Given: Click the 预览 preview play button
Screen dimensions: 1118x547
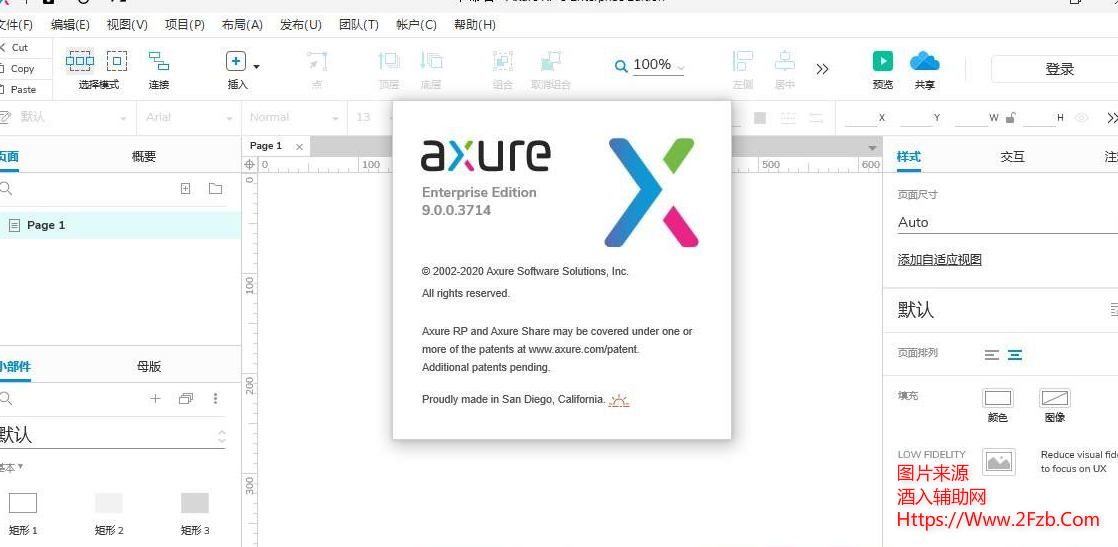Looking at the screenshot, I should (883, 61).
